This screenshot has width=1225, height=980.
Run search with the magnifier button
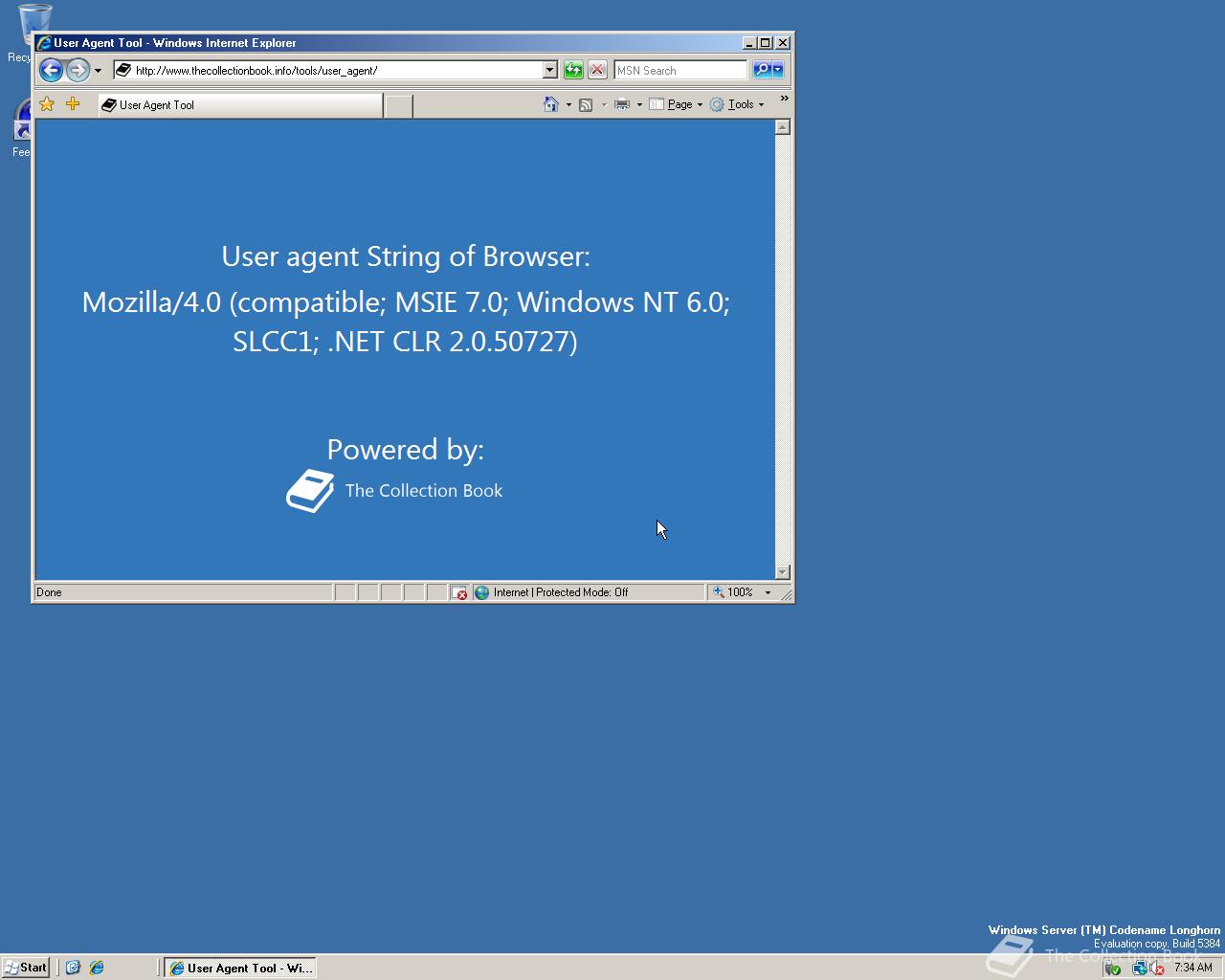[762, 70]
